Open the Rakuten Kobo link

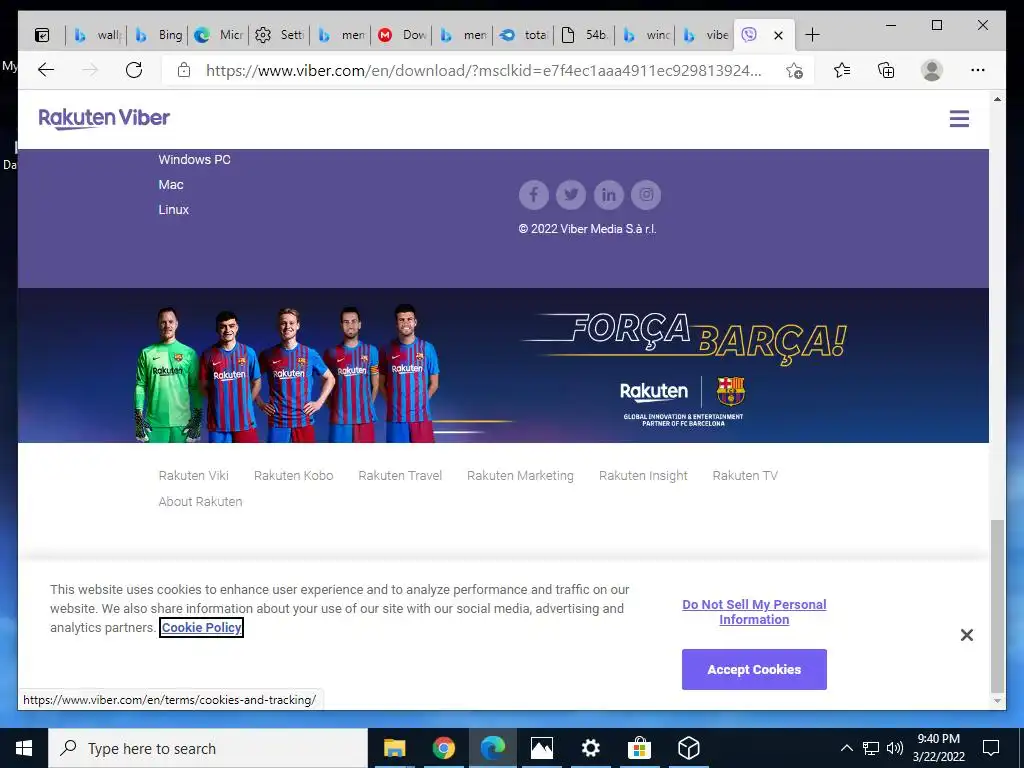[293, 475]
